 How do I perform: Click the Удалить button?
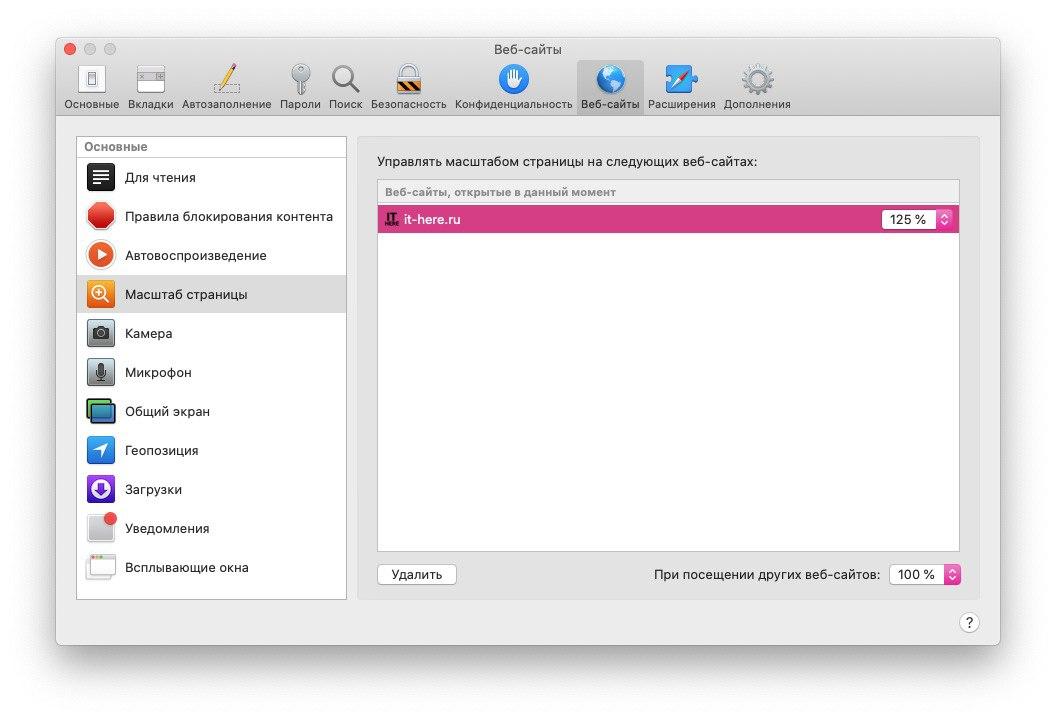pyautogui.click(x=416, y=575)
